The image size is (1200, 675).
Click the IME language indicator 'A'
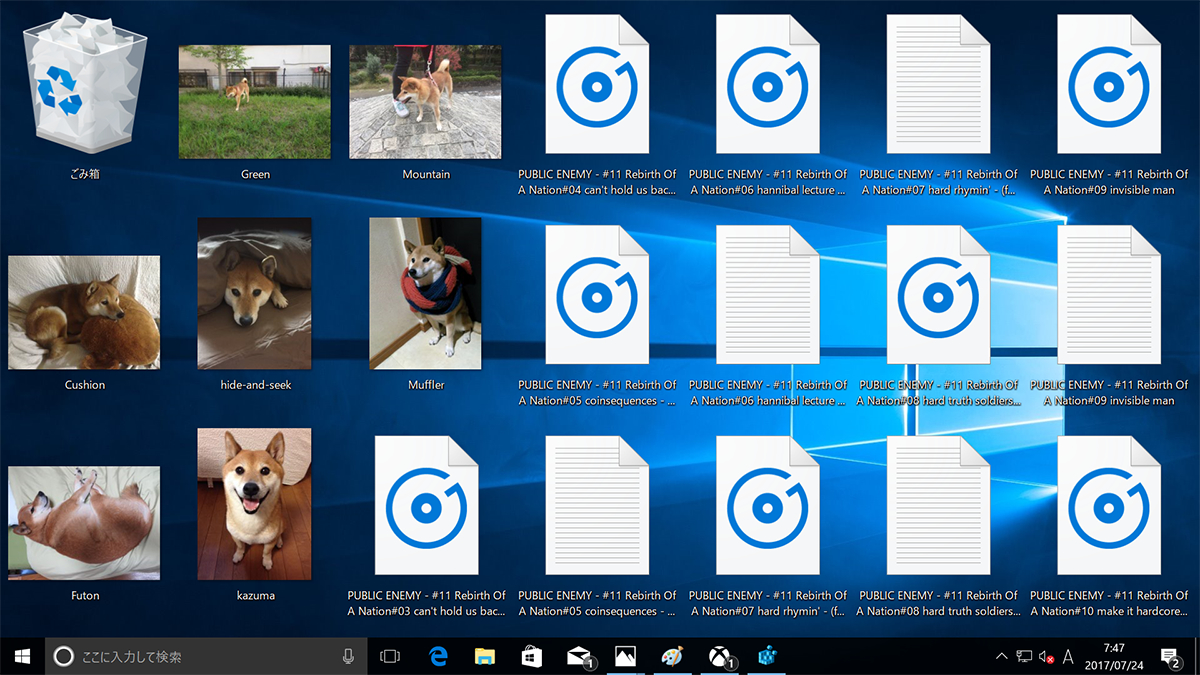pos(1068,657)
